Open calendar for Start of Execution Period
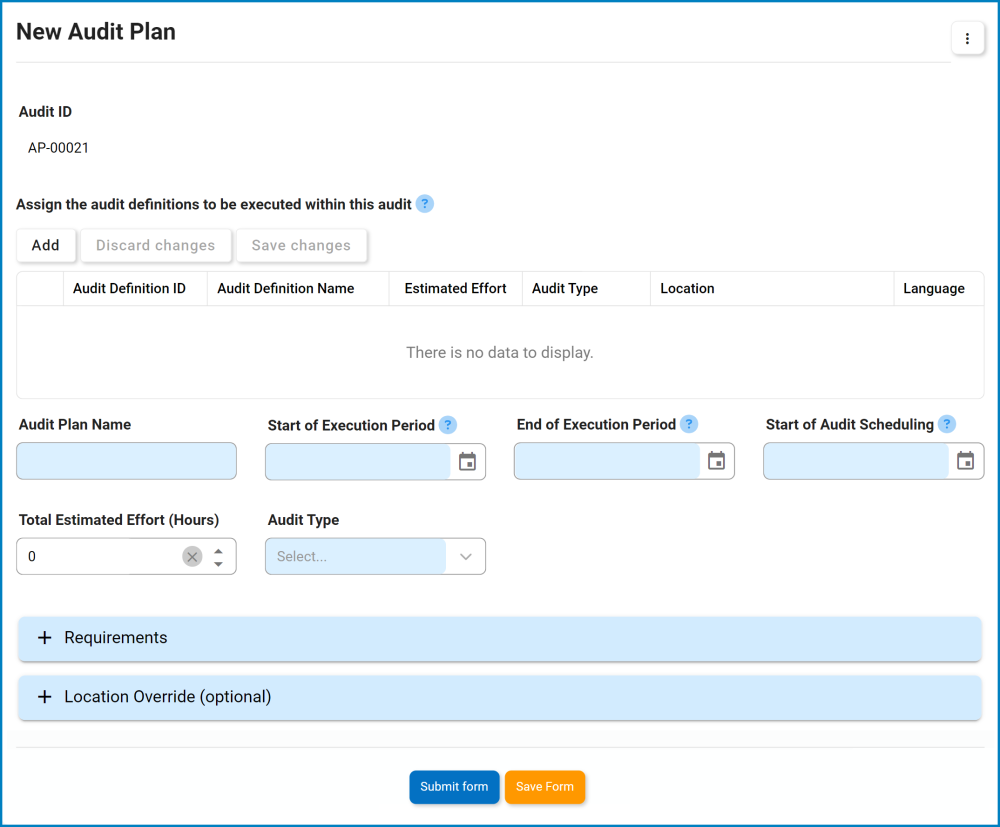The image size is (1000, 827). tap(467, 462)
